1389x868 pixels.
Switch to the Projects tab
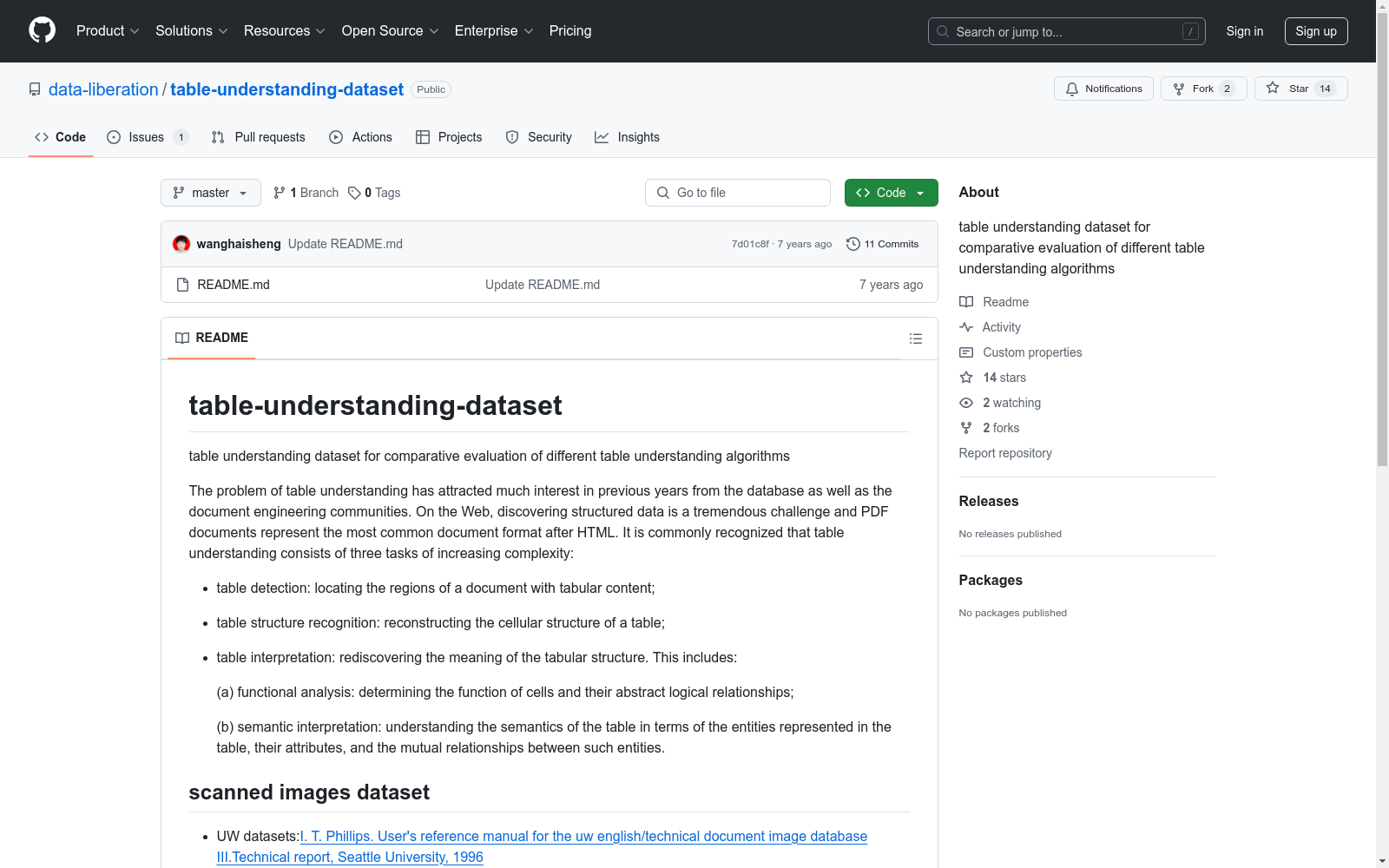449,137
